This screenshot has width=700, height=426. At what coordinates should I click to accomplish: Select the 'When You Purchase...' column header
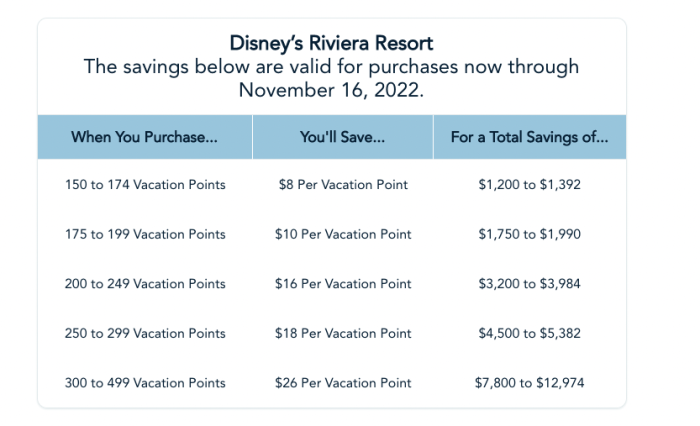145,137
